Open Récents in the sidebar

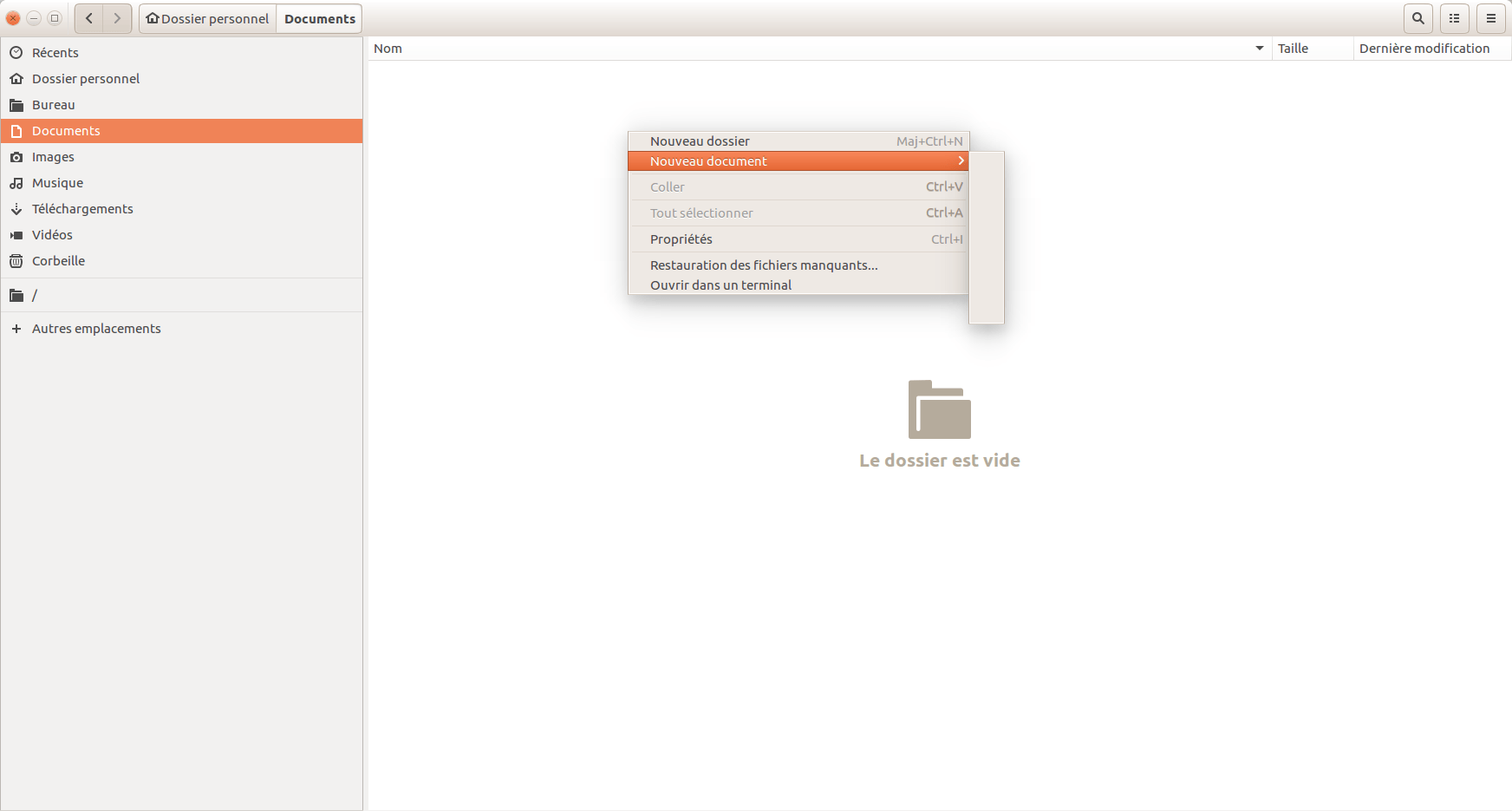[181, 53]
